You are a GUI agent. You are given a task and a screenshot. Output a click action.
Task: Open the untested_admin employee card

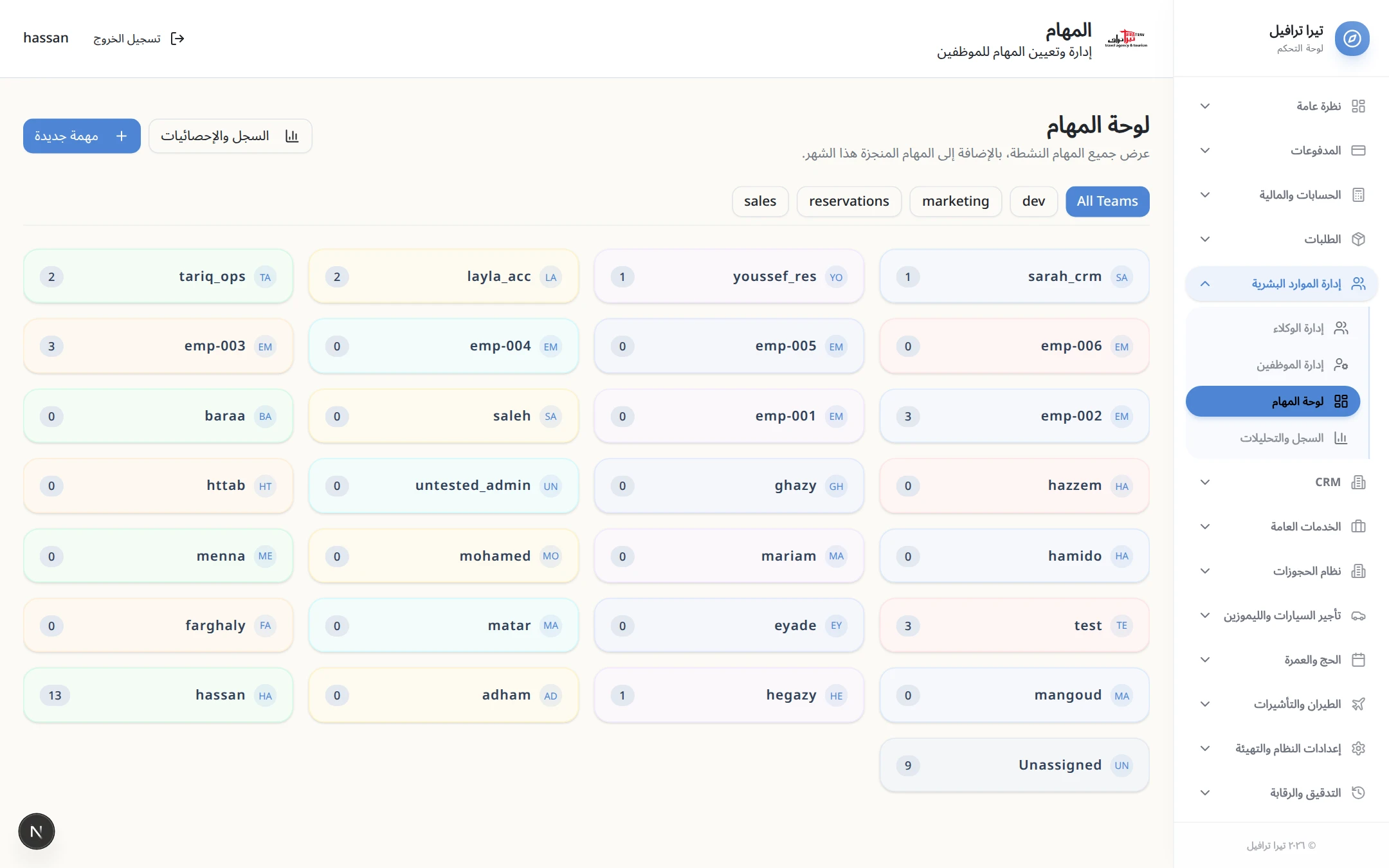[444, 485]
